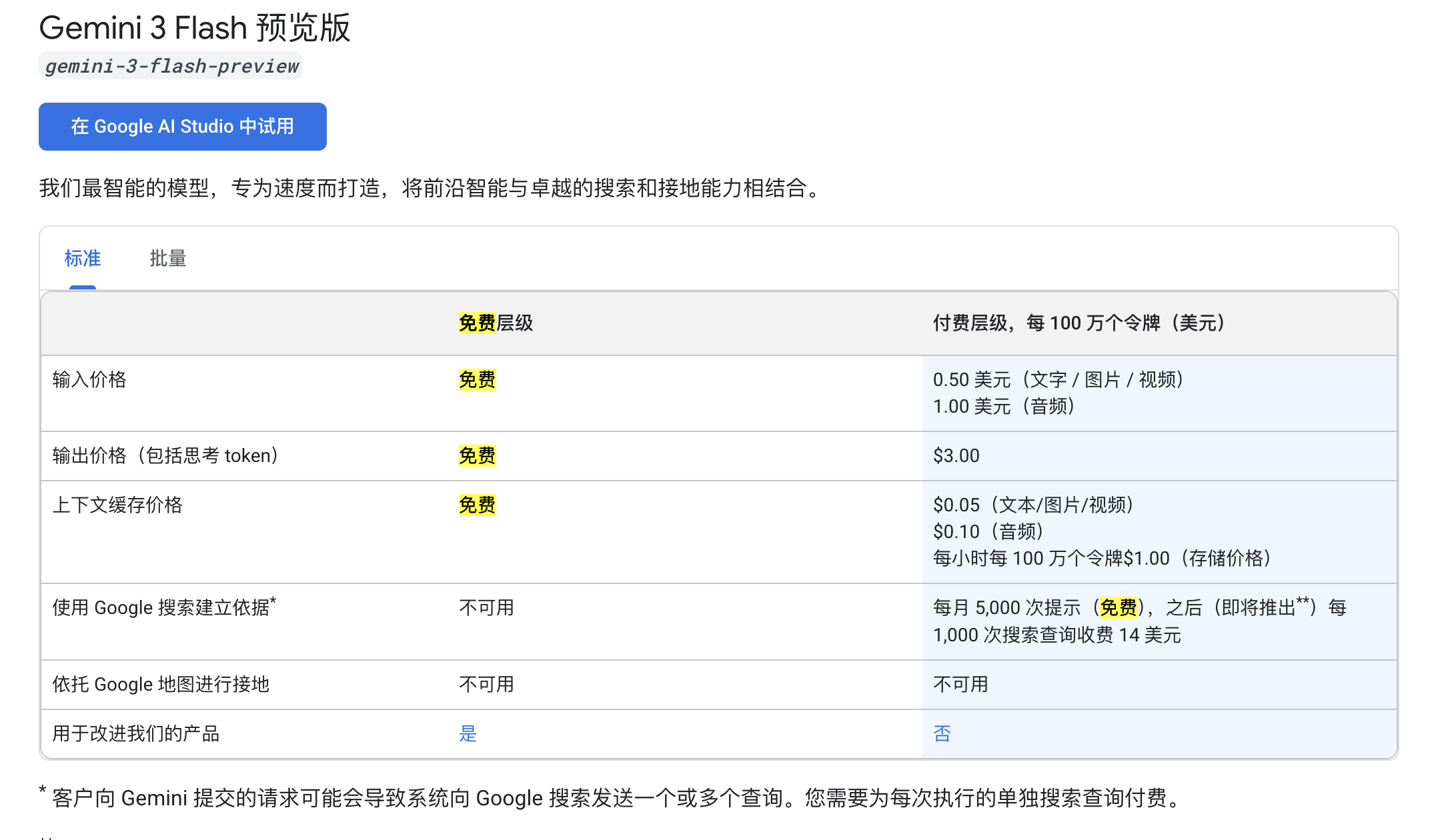Image resolution: width=1430 pixels, height=840 pixels.
Task: Click the 1.00 美元（音频）input price
Action: point(1004,407)
